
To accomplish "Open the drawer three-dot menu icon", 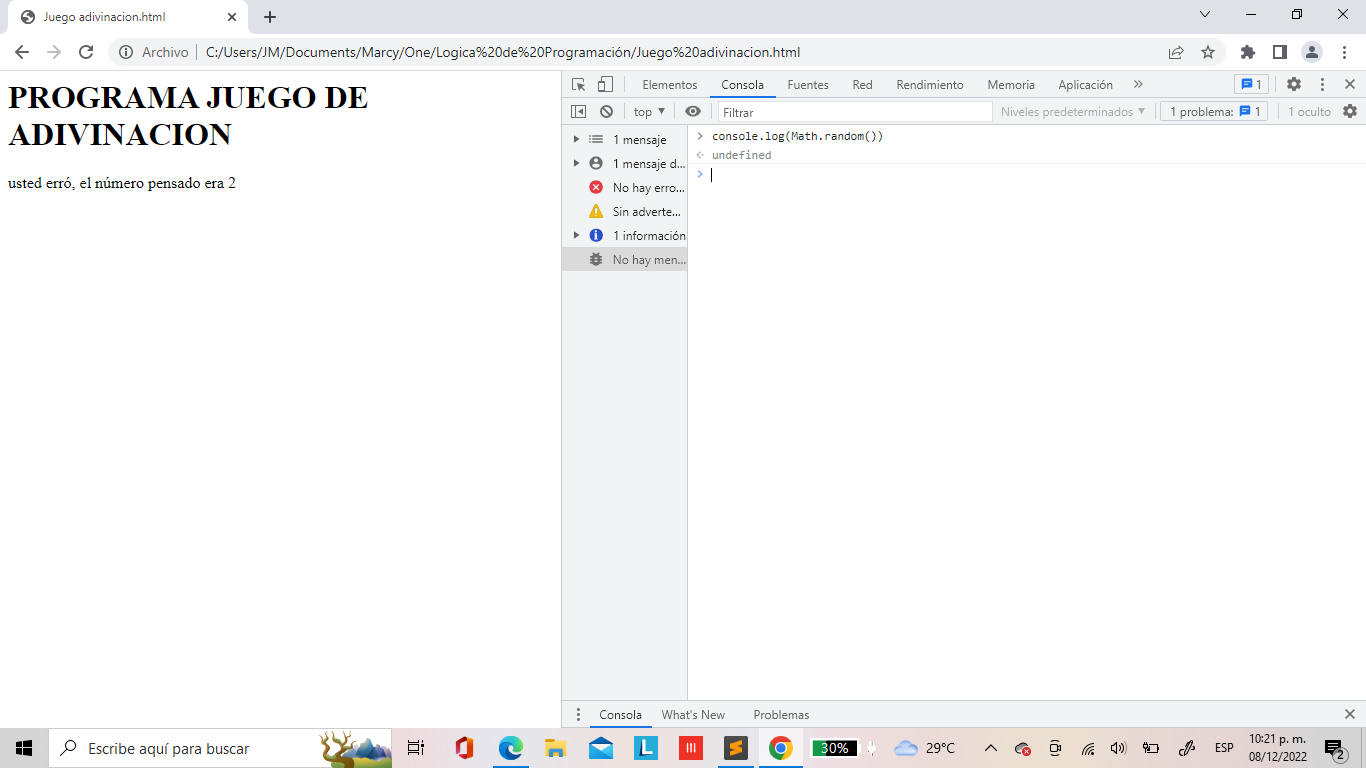I will tap(577, 715).
